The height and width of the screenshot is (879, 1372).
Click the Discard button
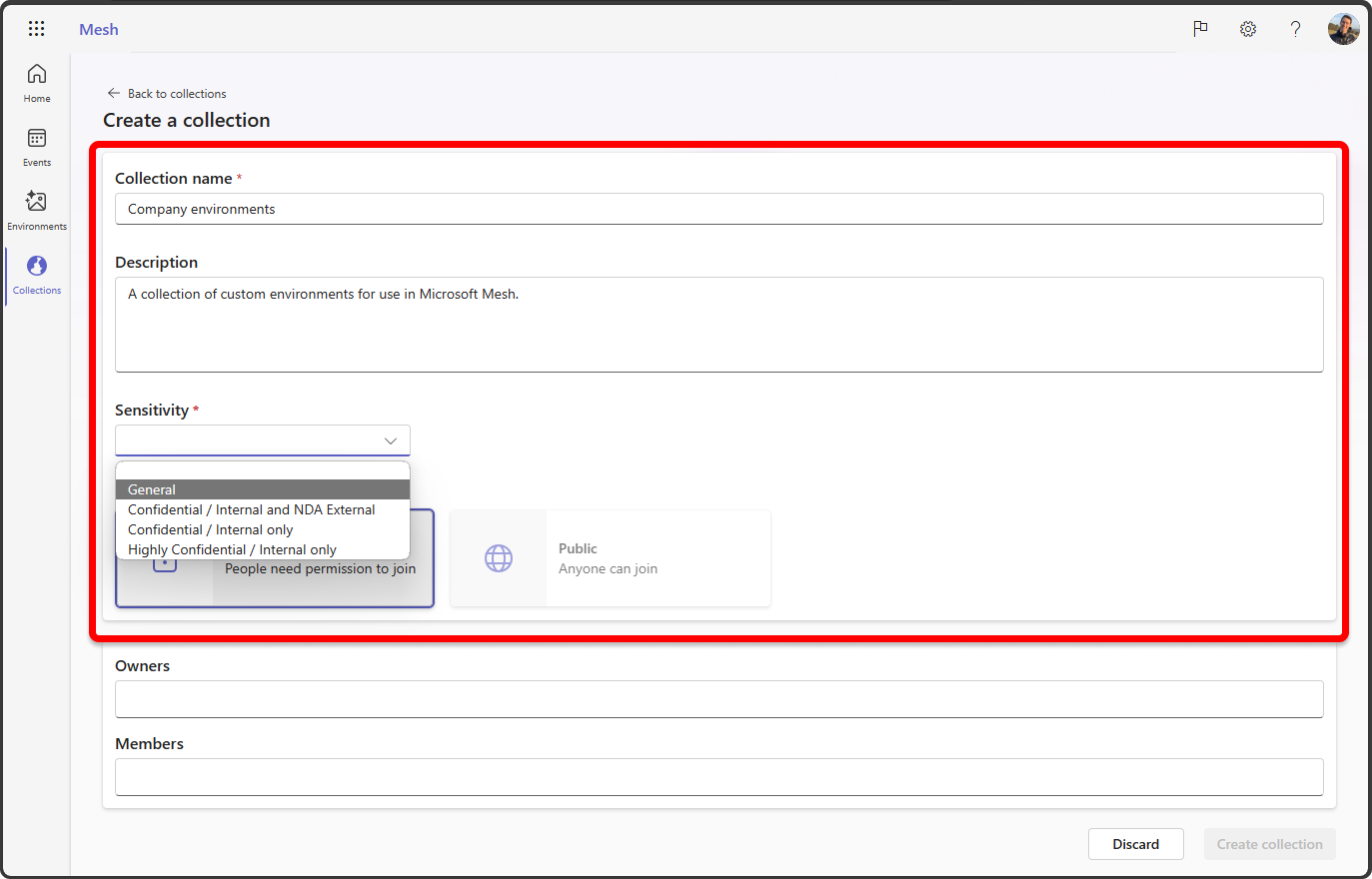point(1135,844)
